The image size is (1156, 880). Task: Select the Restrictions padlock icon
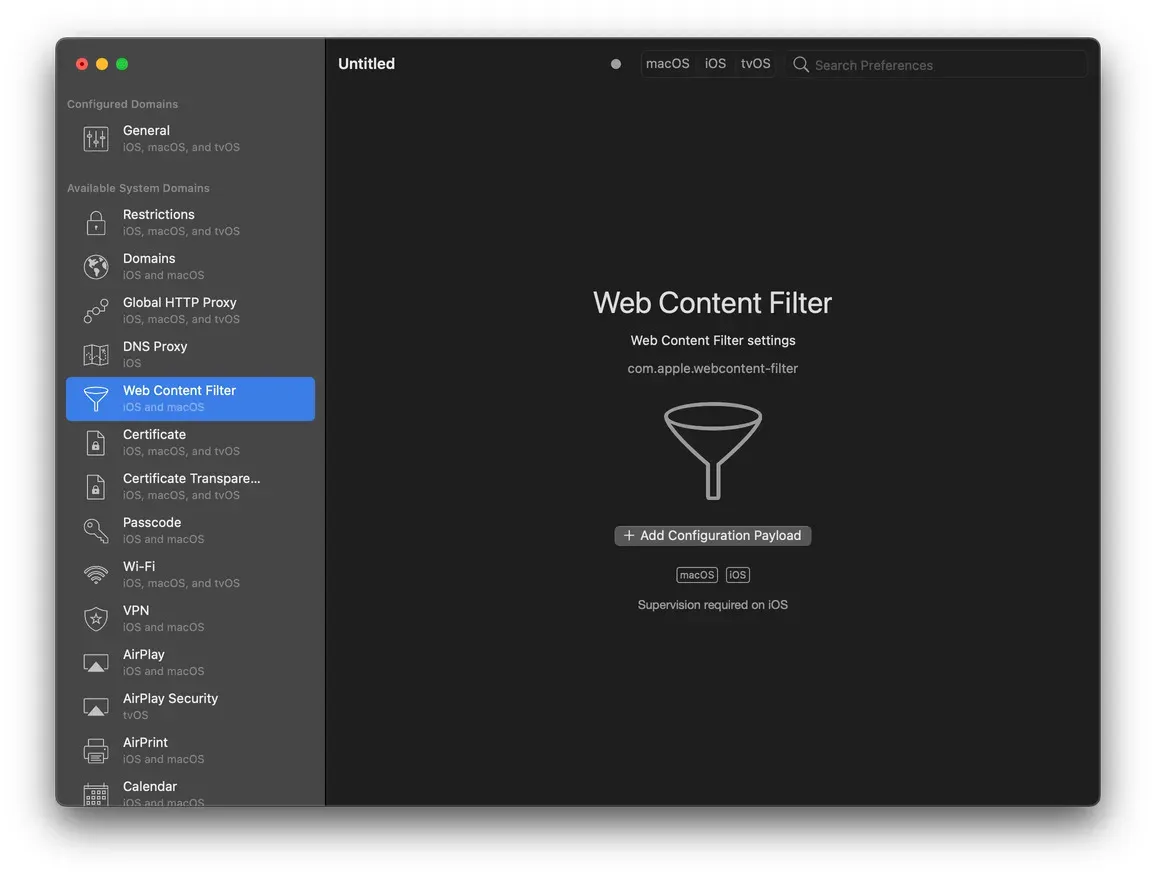tap(95, 222)
